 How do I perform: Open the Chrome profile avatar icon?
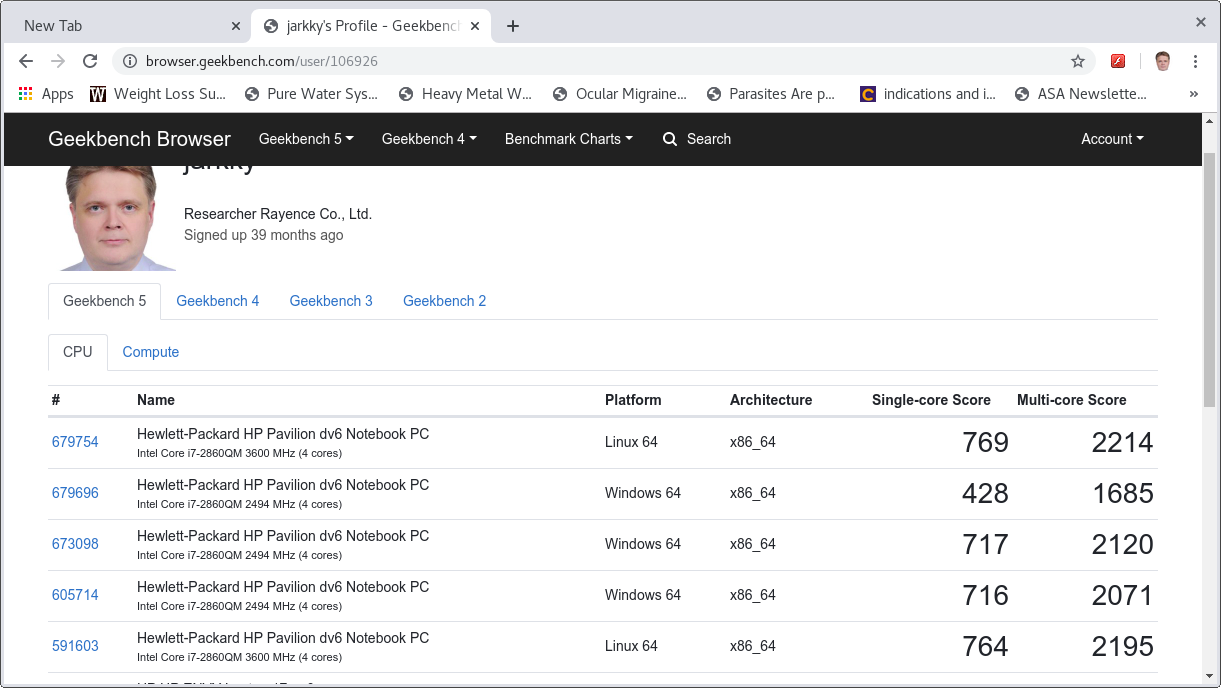tap(1162, 61)
